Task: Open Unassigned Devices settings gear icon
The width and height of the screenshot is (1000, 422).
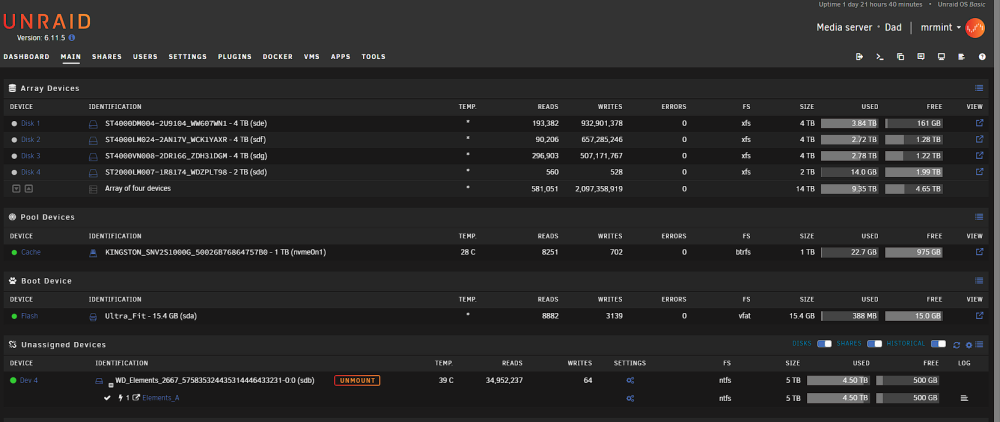Action: coord(969,345)
